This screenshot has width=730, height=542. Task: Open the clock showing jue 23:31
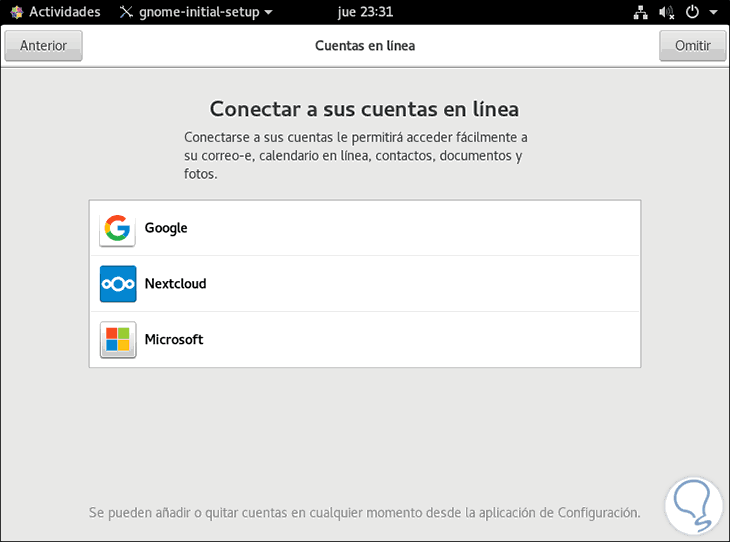tap(365, 12)
